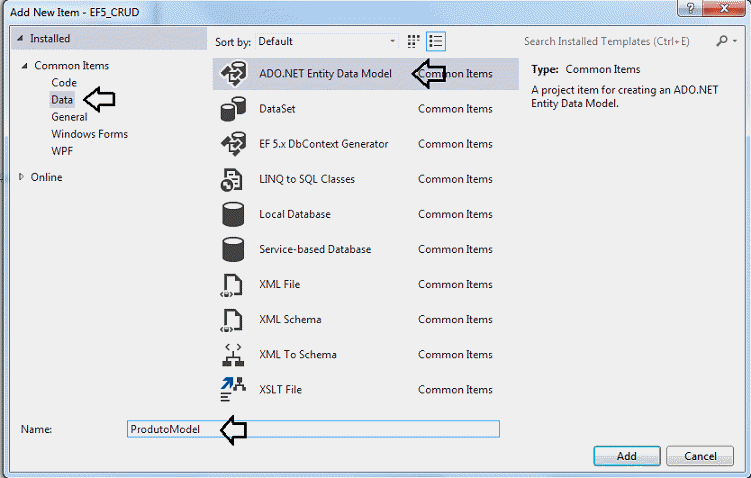Click the DataSet template name

pyautogui.click(x=277, y=109)
